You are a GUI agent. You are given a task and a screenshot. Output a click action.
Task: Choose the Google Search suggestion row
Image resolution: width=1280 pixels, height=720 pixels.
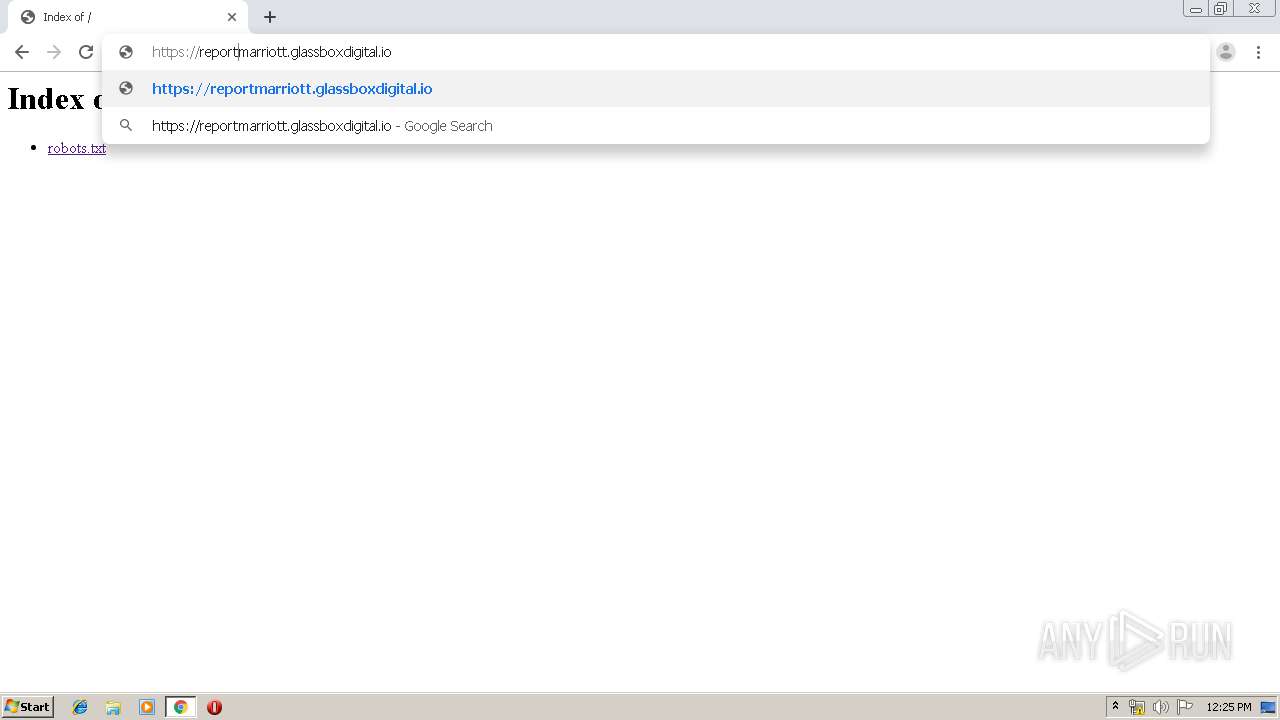click(x=656, y=125)
